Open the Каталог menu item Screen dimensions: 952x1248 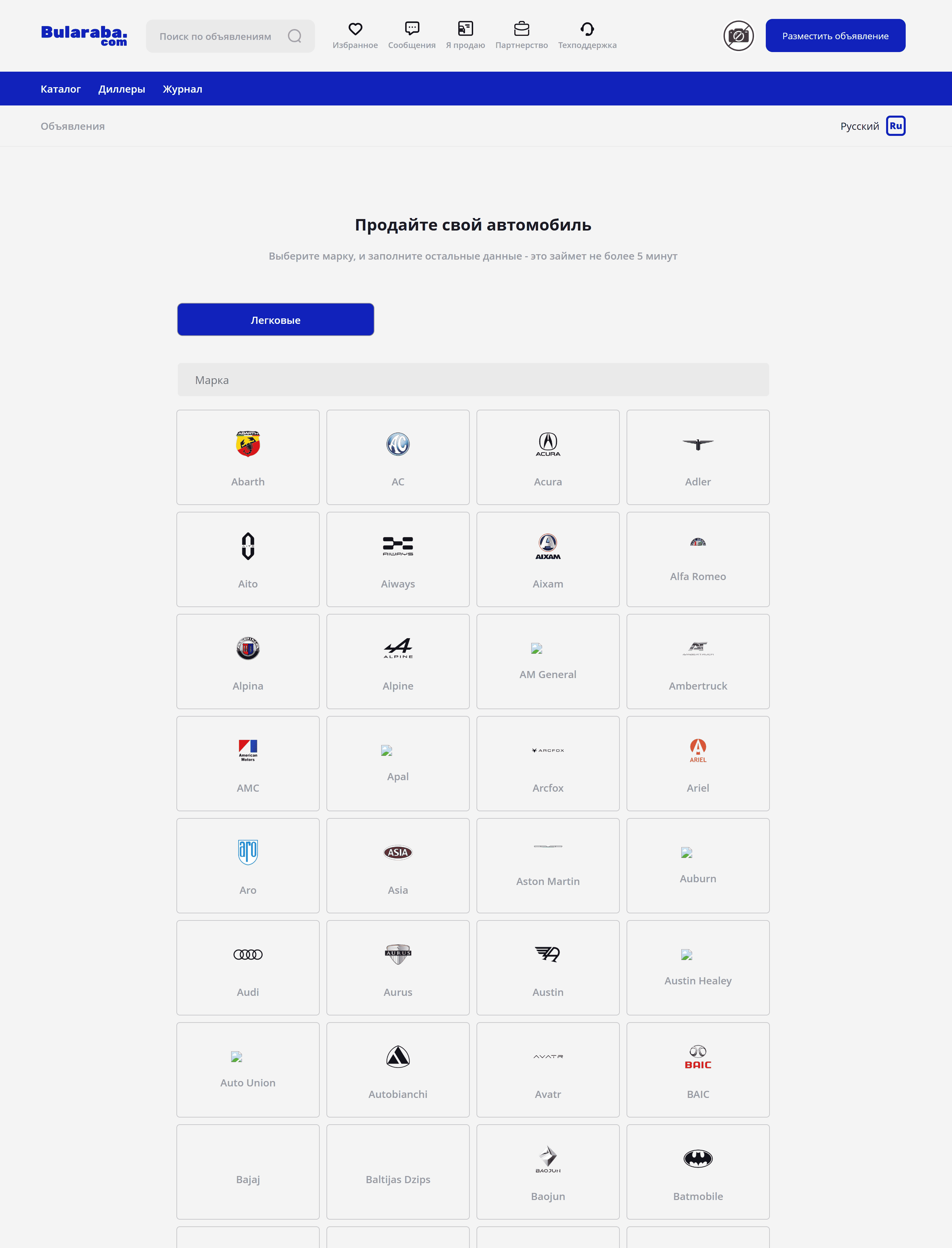tap(60, 89)
